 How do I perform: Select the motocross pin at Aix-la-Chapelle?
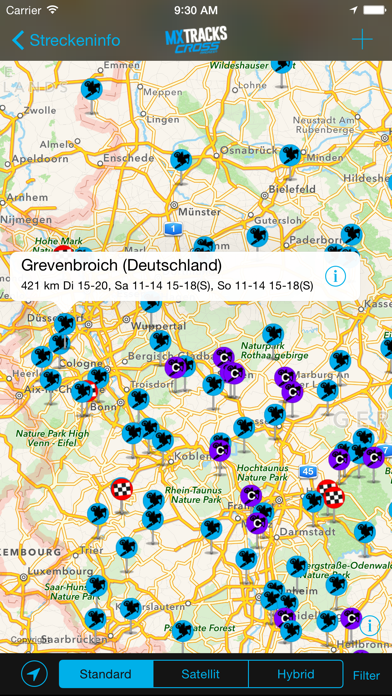click(50, 380)
